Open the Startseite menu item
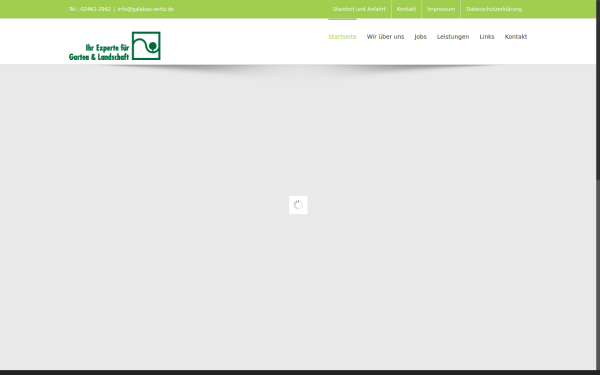Viewport: 600px width, 375px height. [x=342, y=37]
